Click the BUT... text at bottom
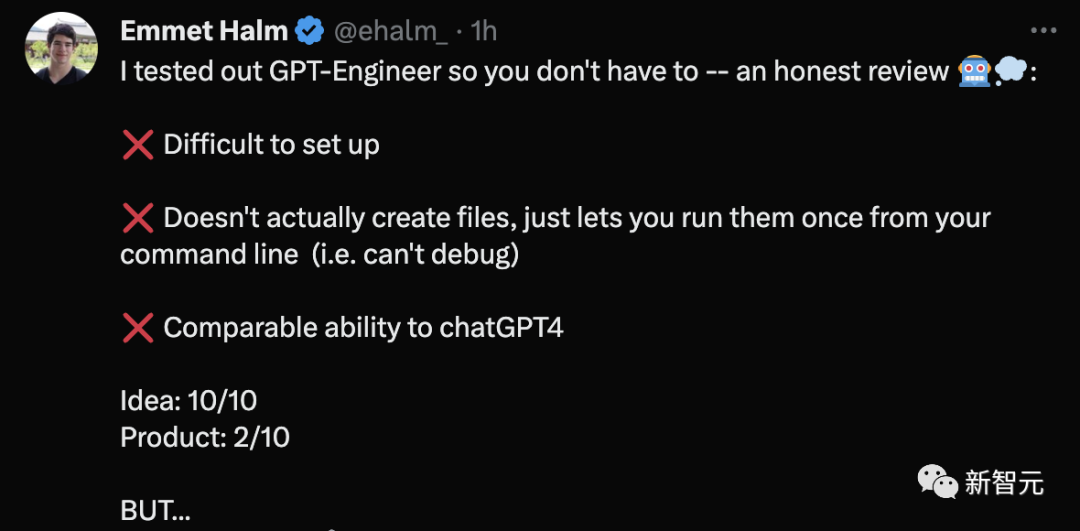Image resolution: width=1080 pixels, height=531 pixels. click(156, 511)
